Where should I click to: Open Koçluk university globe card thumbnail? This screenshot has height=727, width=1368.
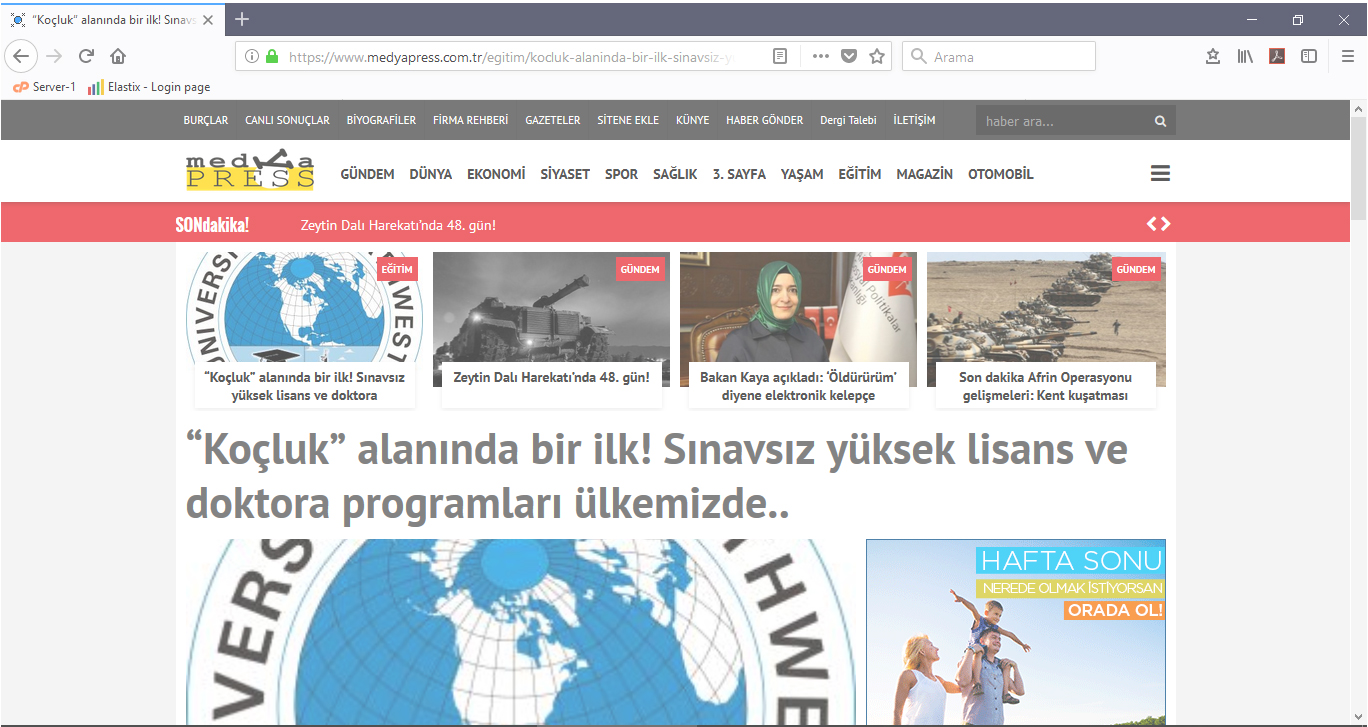coord(304,330)
